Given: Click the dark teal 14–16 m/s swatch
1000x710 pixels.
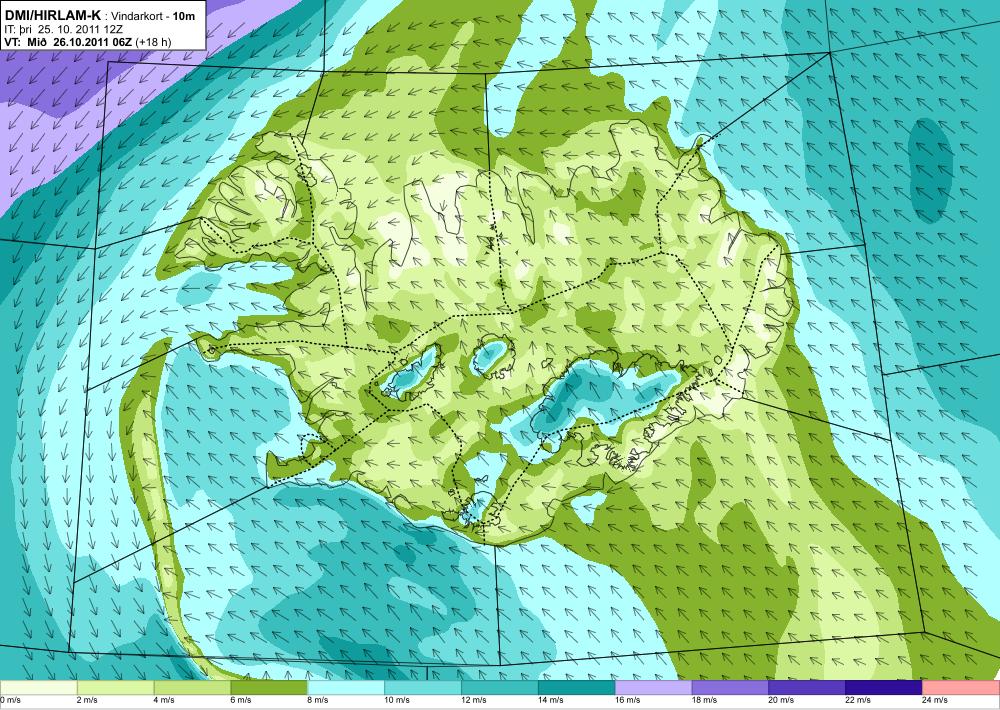Looking at the screenshot, I should 577,688.
